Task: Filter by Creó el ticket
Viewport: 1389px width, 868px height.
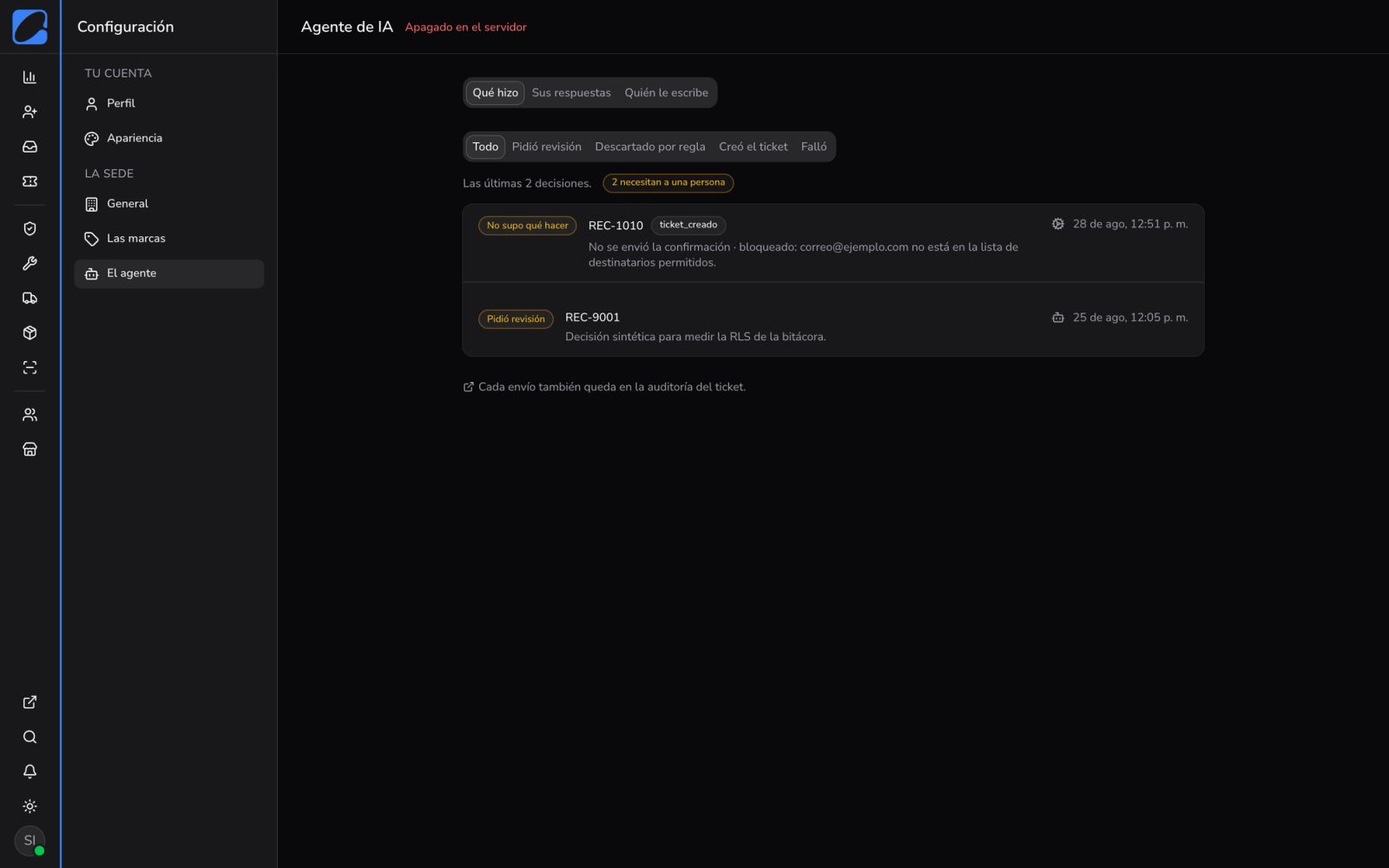Action: pos(754,147)
